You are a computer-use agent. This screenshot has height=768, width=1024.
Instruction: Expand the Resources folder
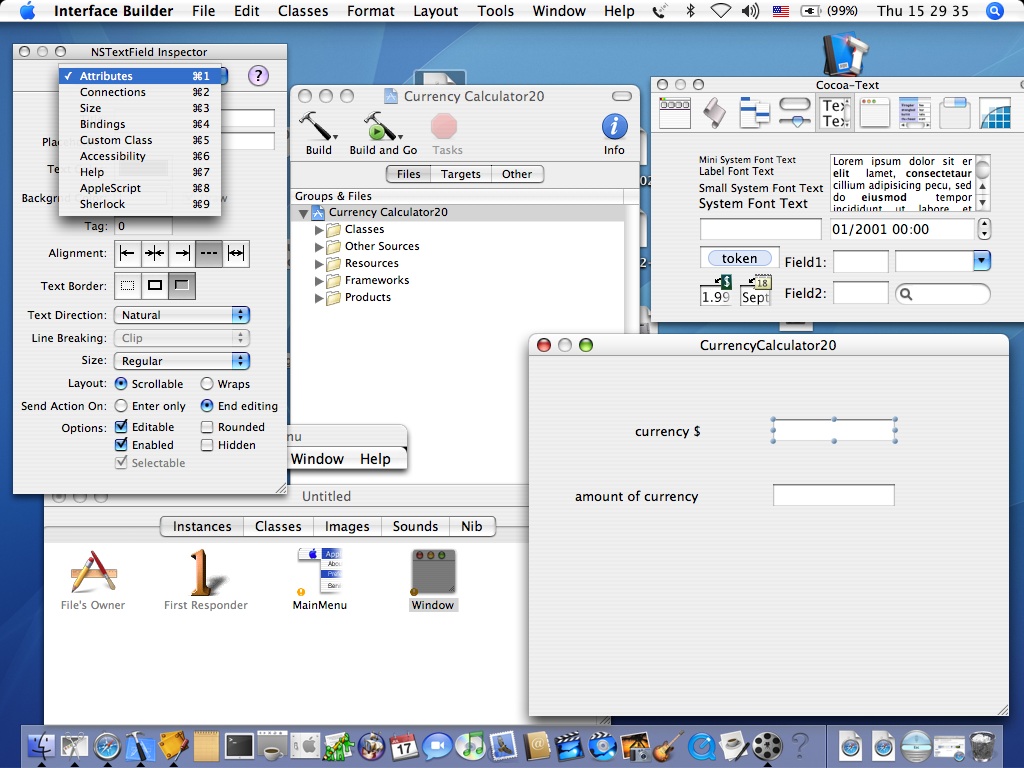tap(319, 264)
